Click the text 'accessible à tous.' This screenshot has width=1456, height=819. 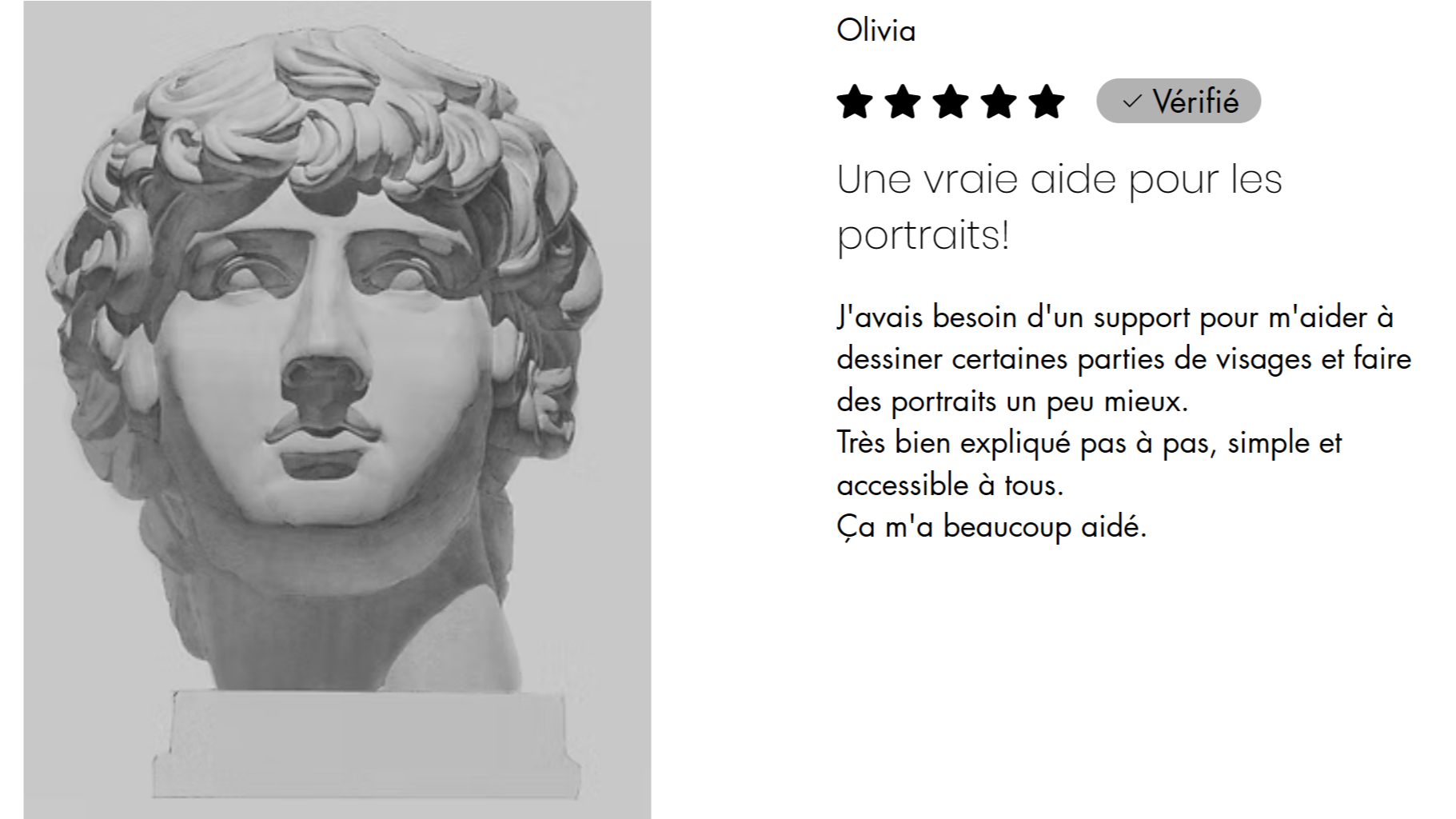950,485
